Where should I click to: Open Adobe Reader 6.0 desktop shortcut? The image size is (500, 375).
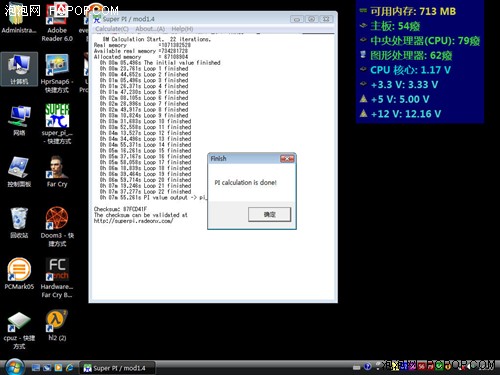coord(57,22)
